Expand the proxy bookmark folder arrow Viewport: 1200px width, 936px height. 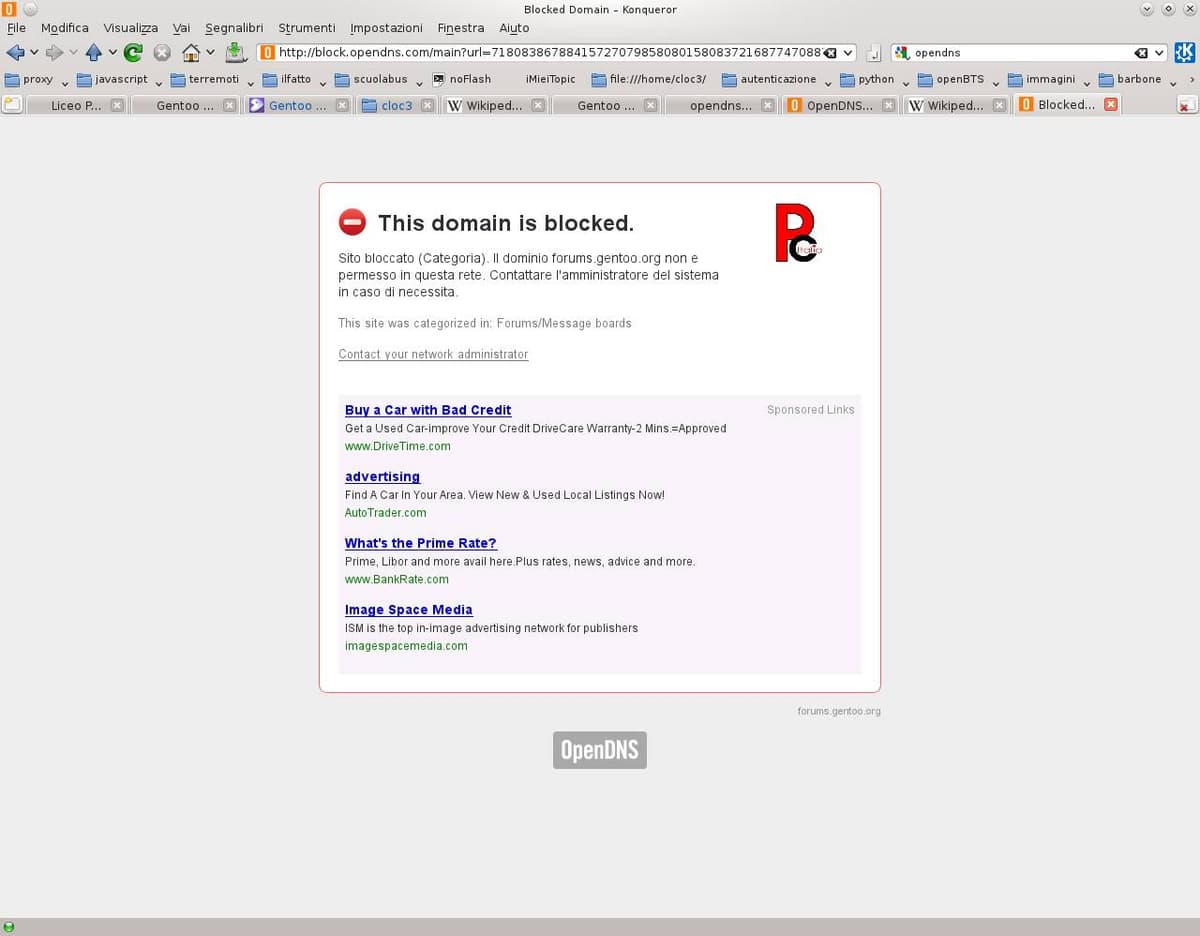65,83
